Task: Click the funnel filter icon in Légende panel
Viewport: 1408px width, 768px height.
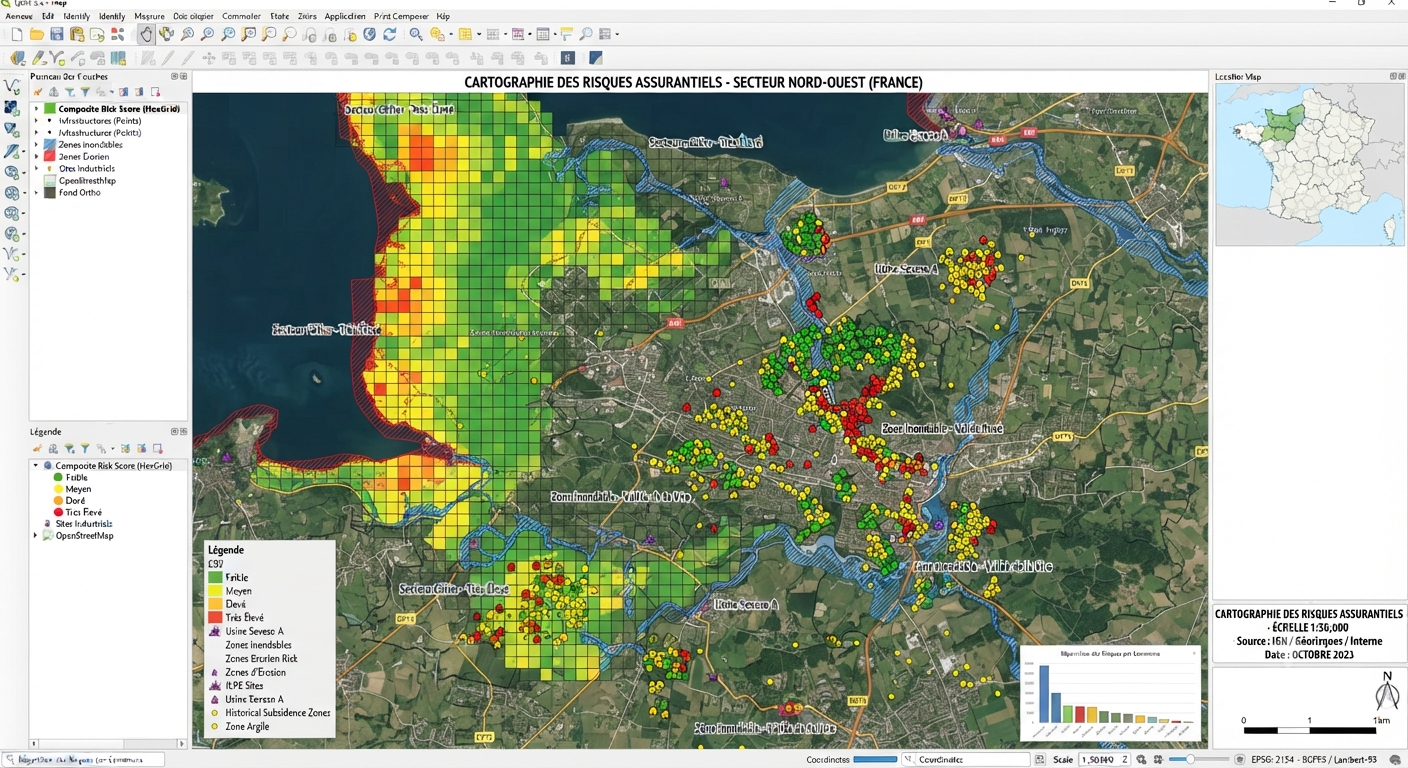Action: pyautogui.click(x=85, y=448)
